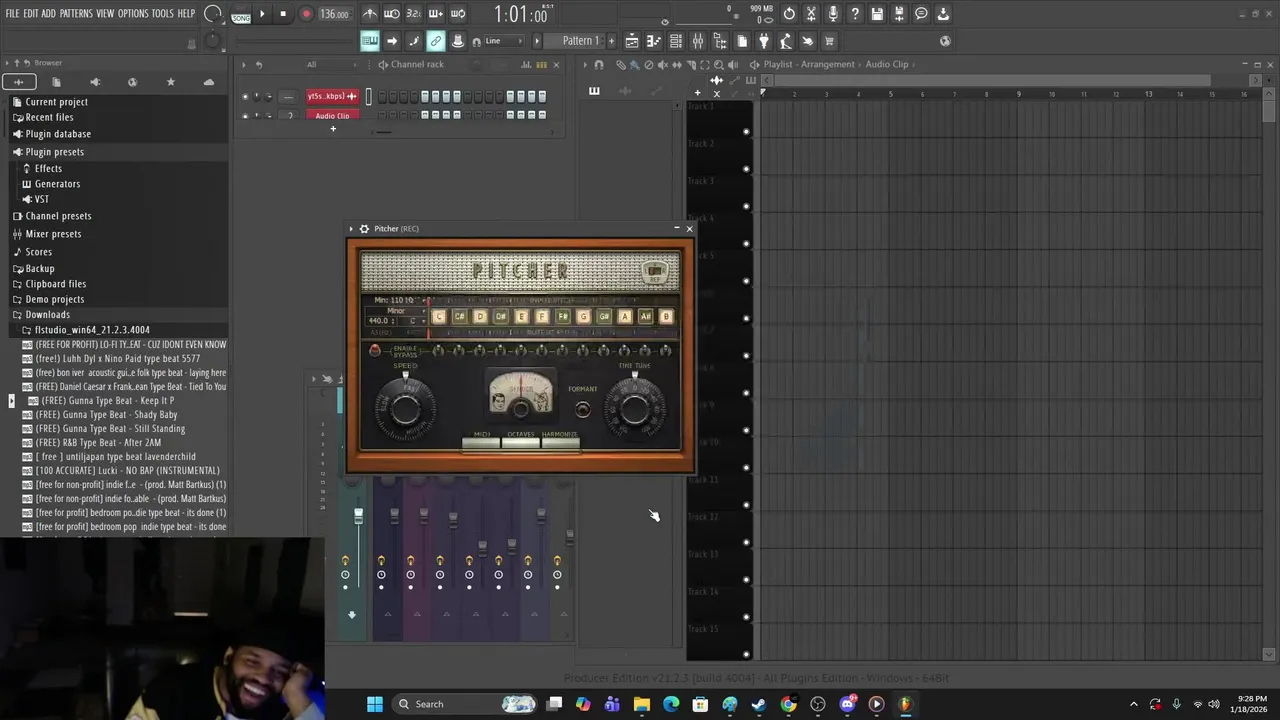The height and width of the screenshot is (720, 1280).
Task: Click the undo history icon in top toolbar
Action: 789,14
